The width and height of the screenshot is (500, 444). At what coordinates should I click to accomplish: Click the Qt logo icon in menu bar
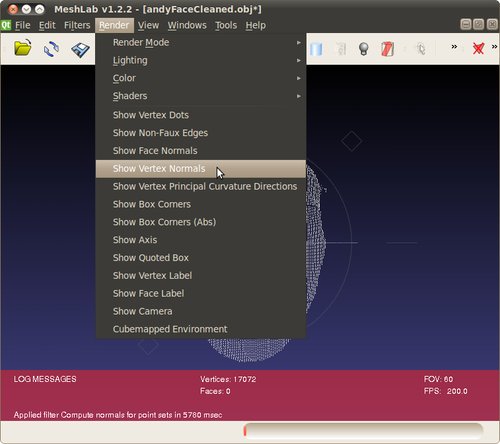(6, 25)
